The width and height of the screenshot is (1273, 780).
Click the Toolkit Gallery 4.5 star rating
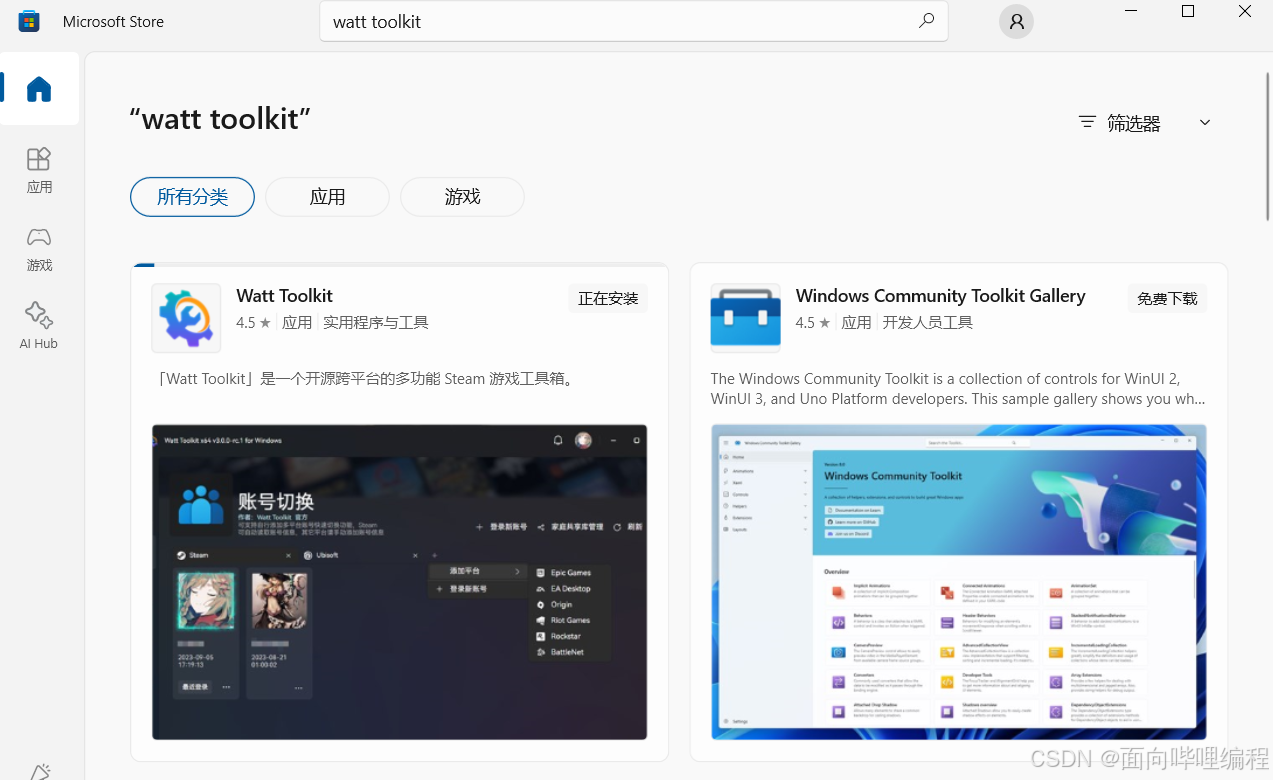click(x=812, y=322)
